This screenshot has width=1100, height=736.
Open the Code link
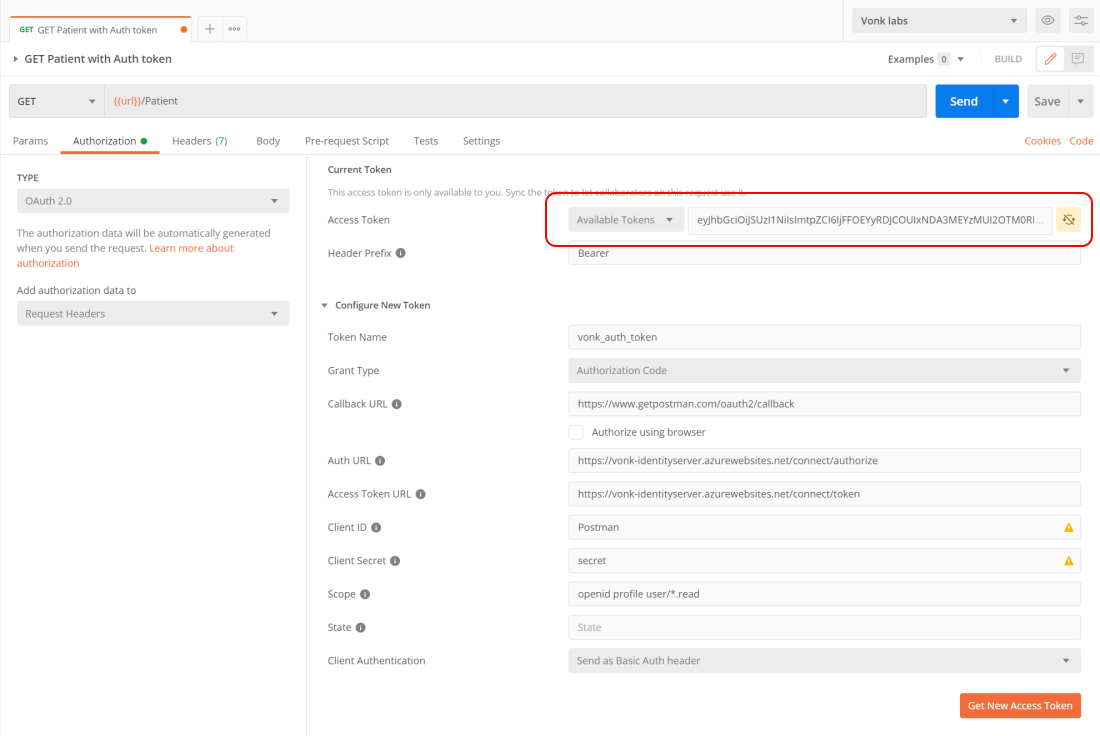coord(1081,141)
